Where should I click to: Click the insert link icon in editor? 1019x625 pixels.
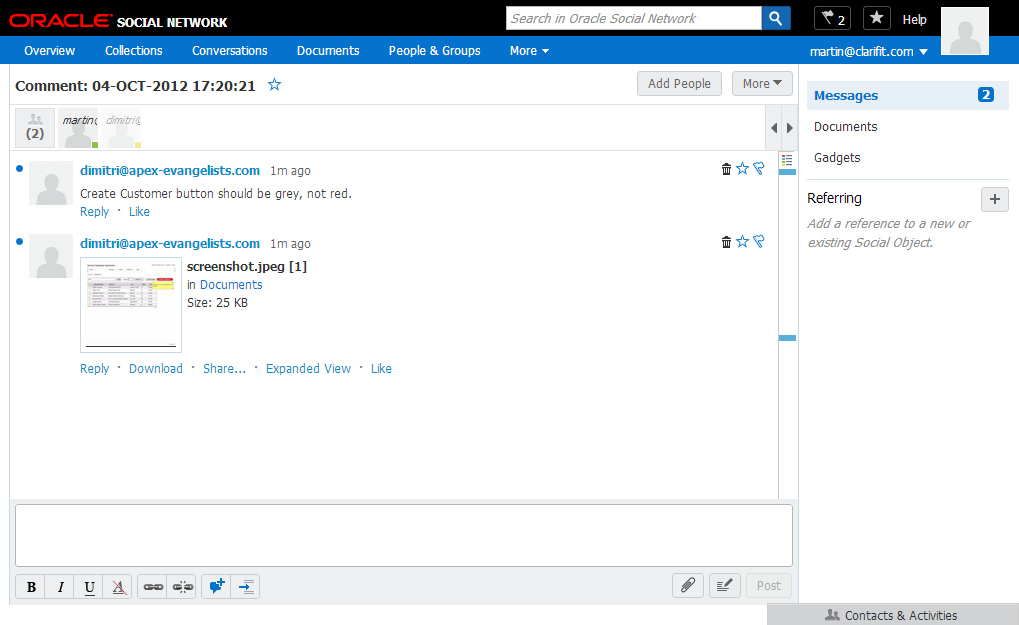pyautogui.click(x=153, y=587)
